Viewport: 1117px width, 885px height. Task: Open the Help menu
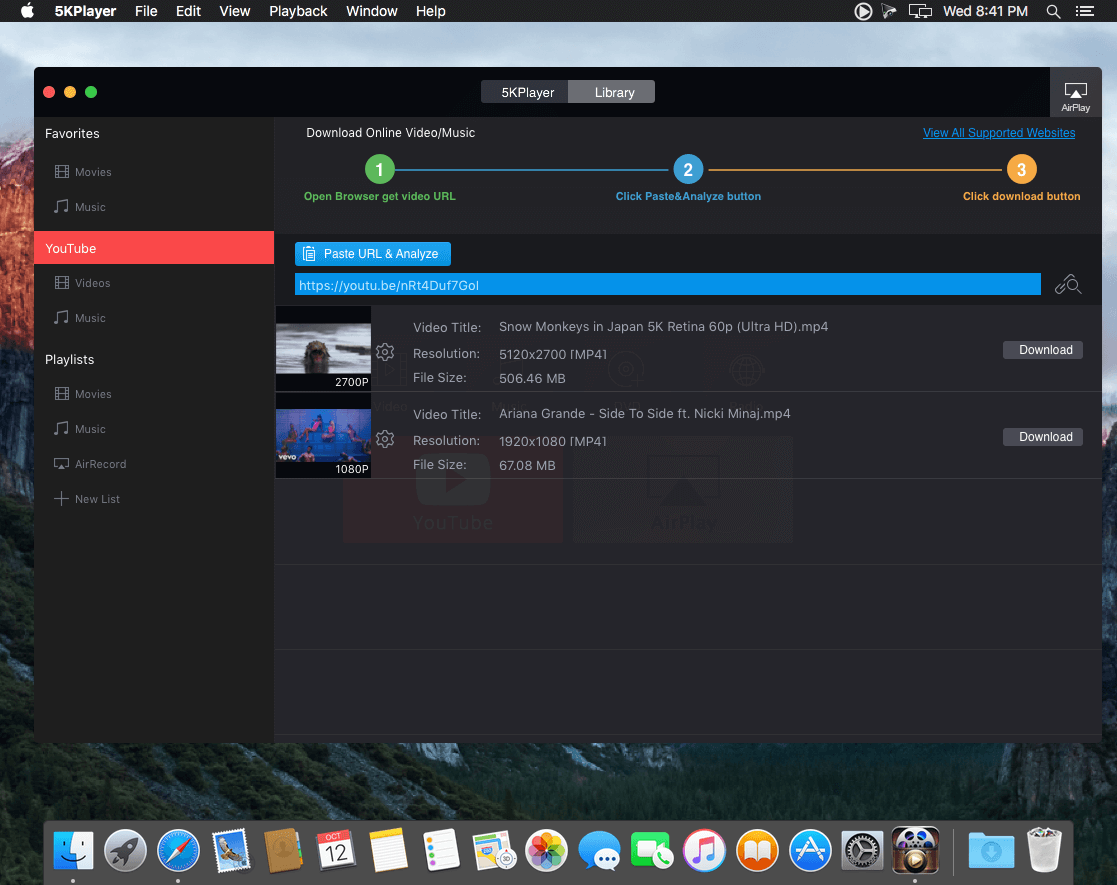point(430,11)
